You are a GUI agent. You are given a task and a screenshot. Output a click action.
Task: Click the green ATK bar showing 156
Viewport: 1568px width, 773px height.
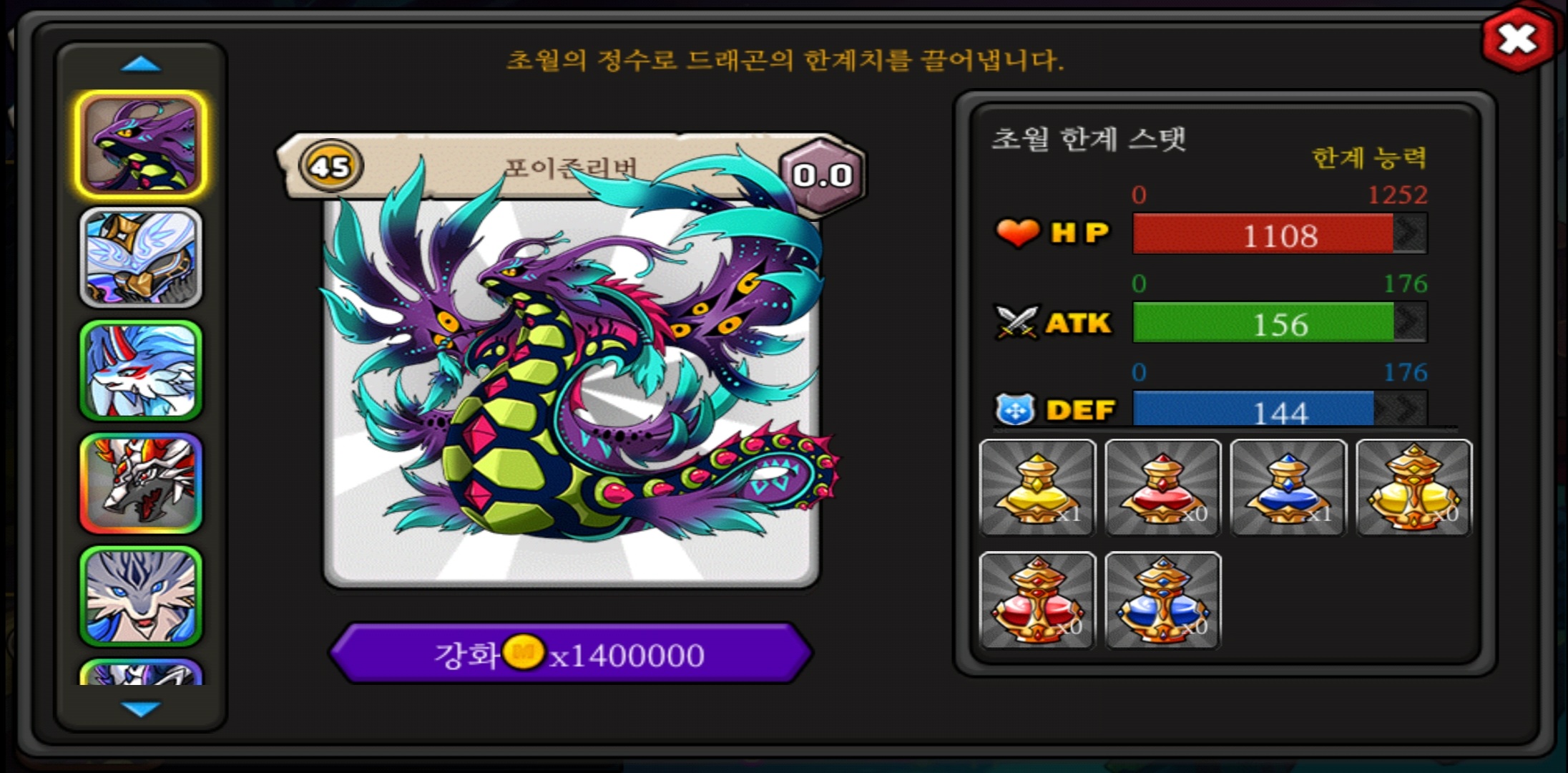coord(1280,323)
